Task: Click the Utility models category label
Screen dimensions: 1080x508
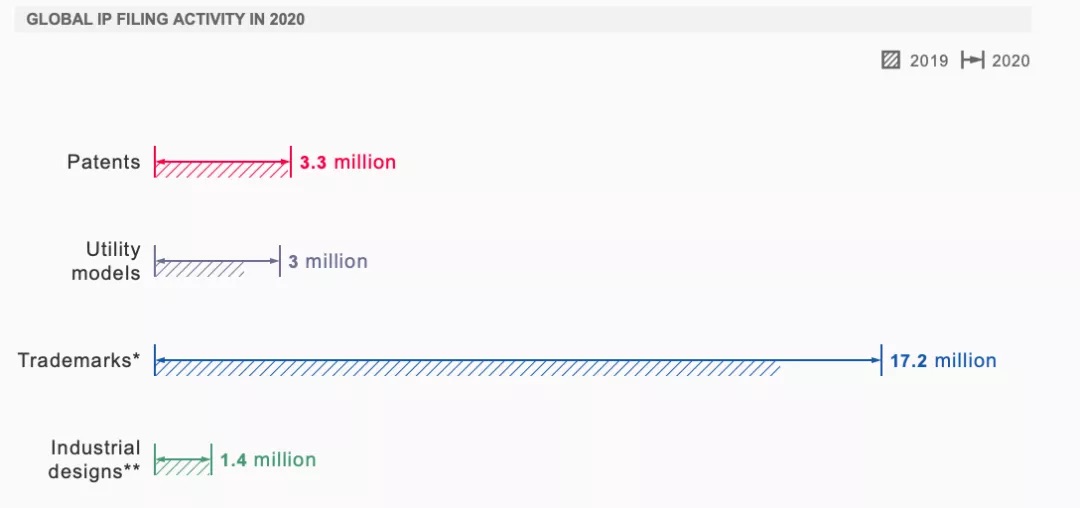Action: [x=106, y=261]
